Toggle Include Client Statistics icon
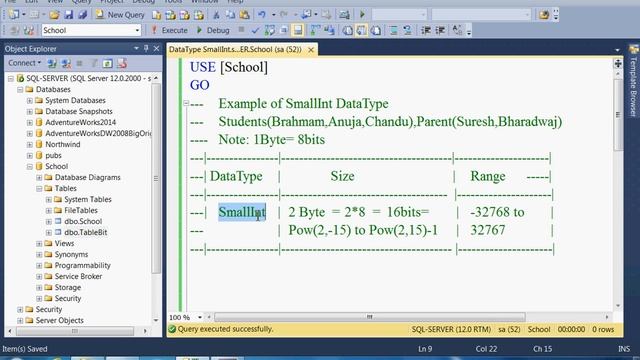Image resolution: width=640 pixels, height=360 pixels. click(x=329, y=30)
